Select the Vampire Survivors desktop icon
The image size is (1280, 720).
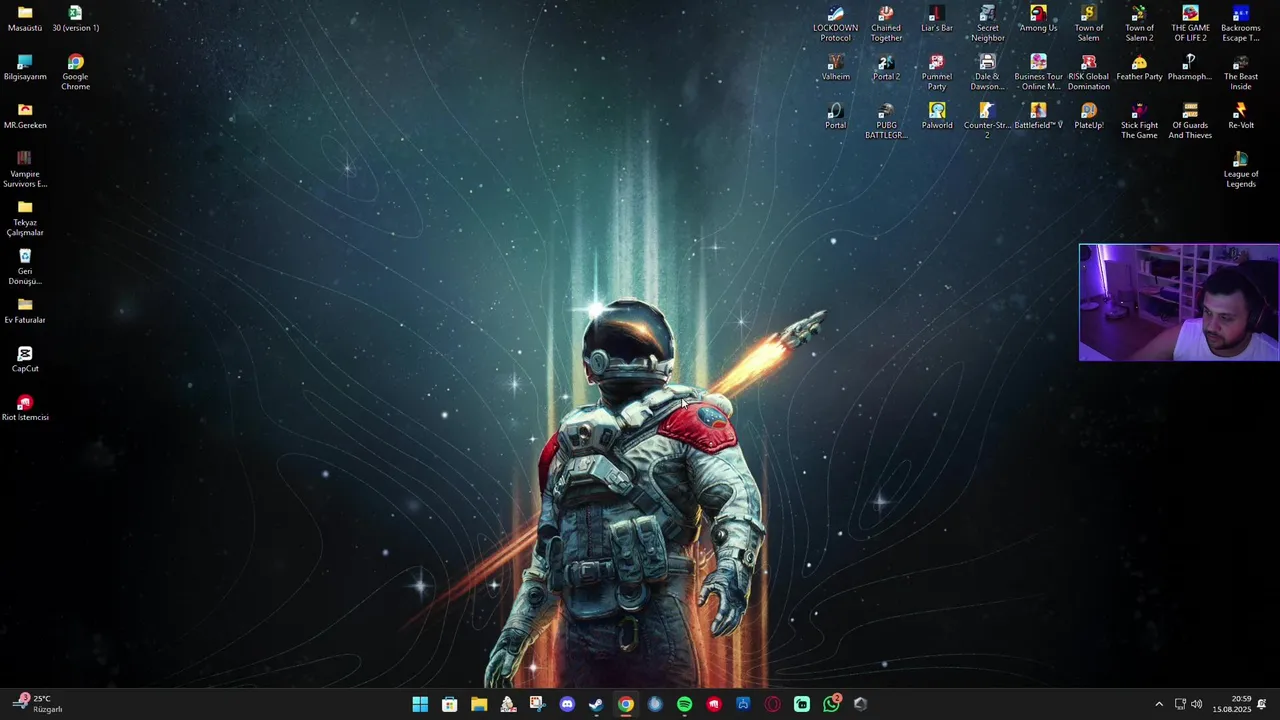[25, 170]
